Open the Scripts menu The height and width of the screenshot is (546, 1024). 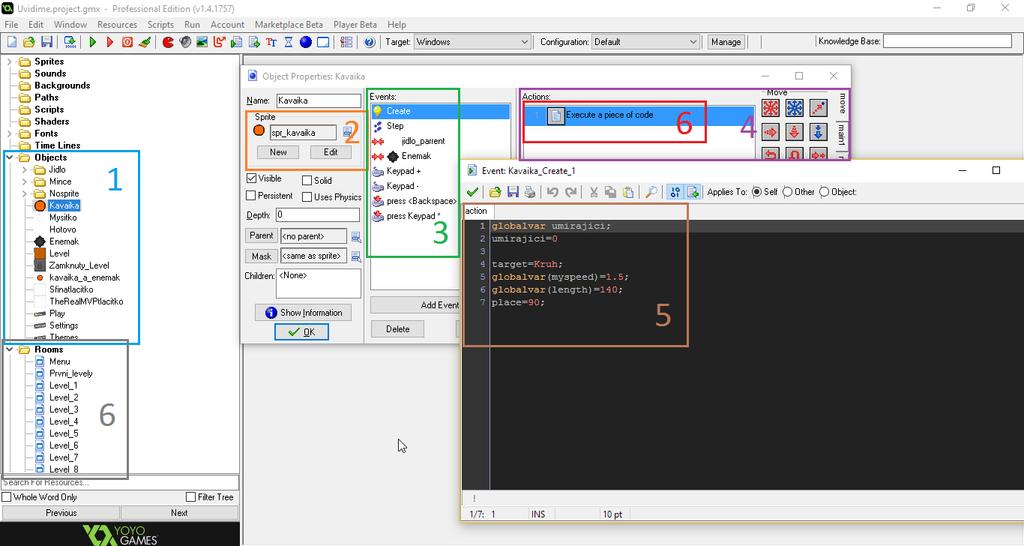(161, 25)
